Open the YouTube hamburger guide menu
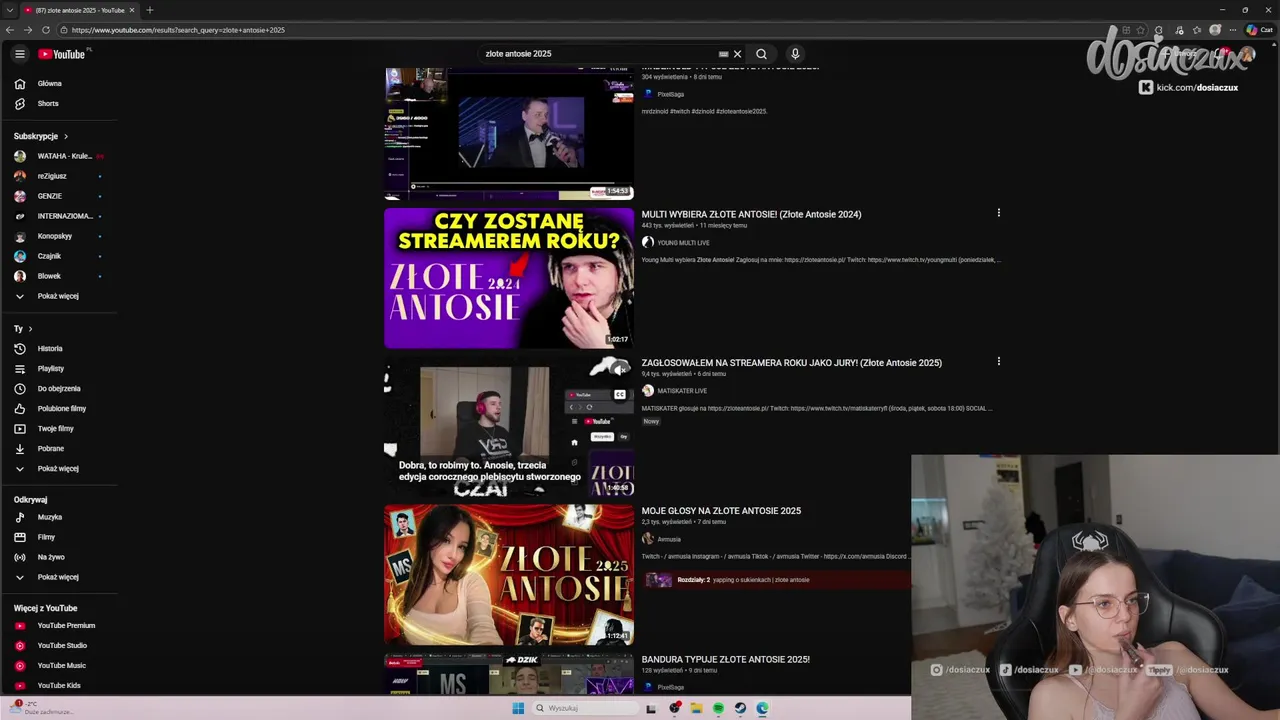1280x720 pixels. (19, 54)
